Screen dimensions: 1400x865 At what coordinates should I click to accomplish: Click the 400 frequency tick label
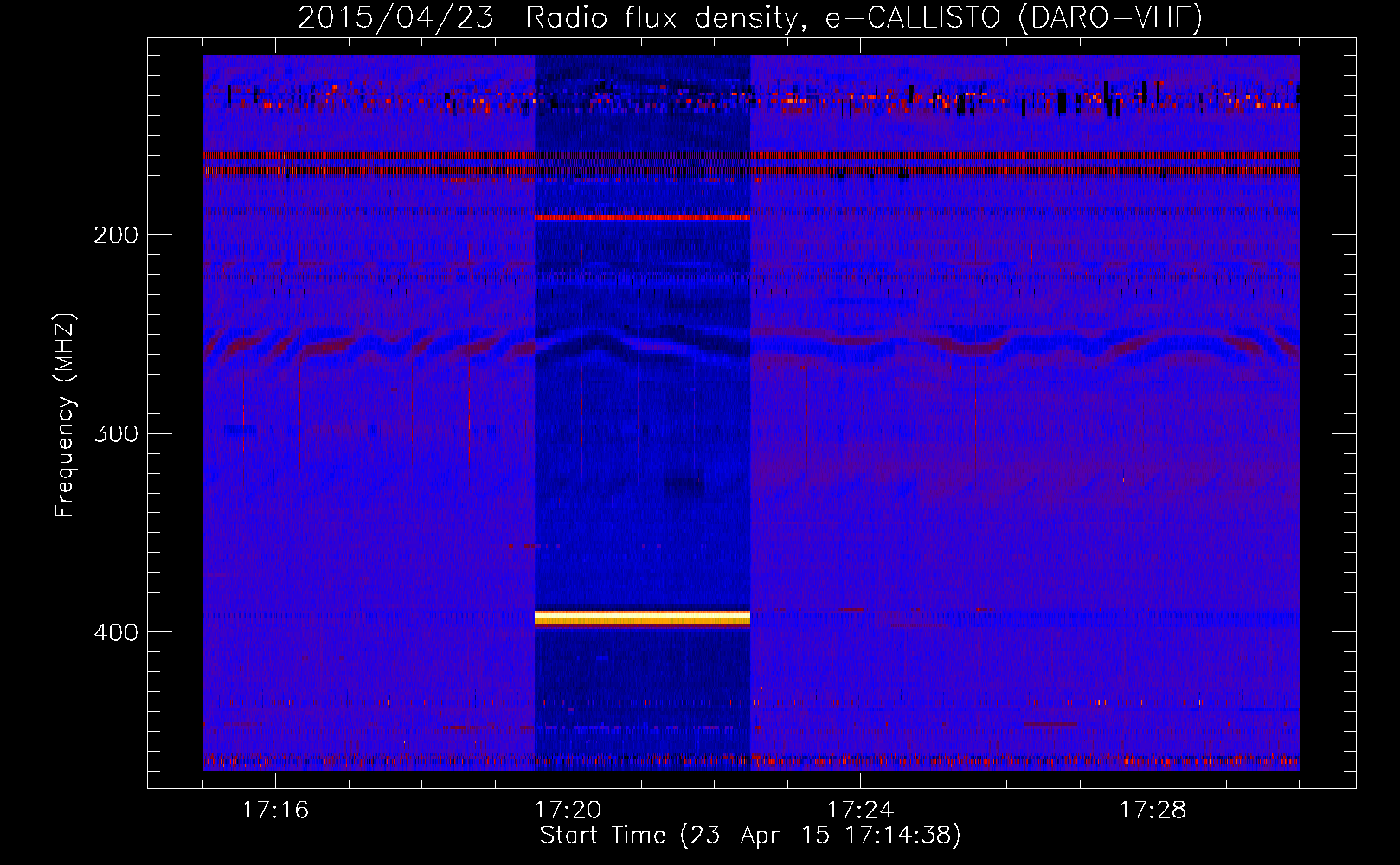click(116, 632)
